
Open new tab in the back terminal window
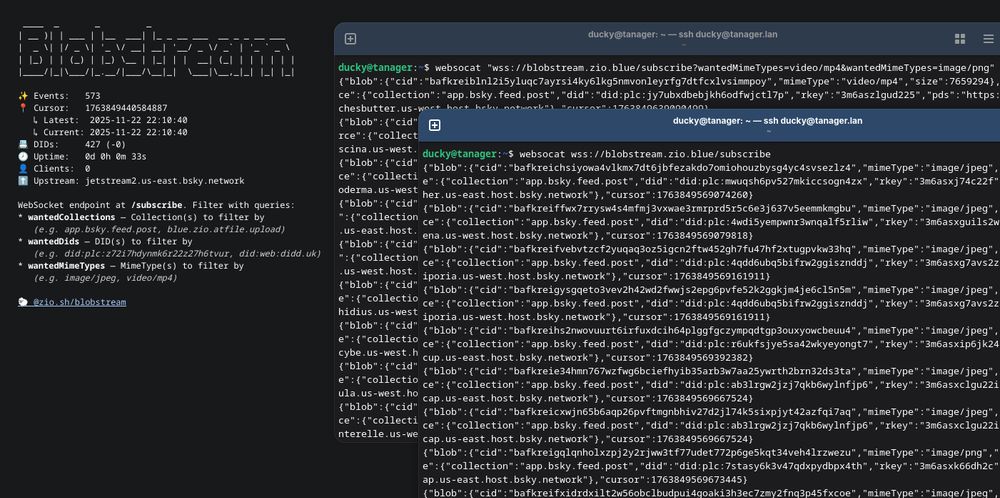350,39
